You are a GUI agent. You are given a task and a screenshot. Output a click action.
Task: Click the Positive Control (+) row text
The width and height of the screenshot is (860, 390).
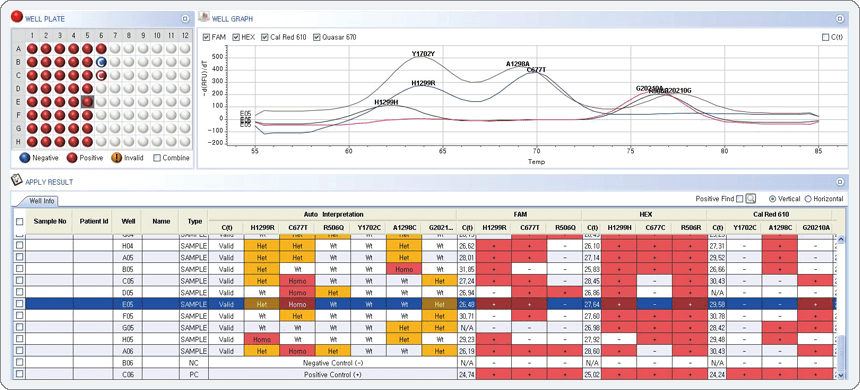332,374
